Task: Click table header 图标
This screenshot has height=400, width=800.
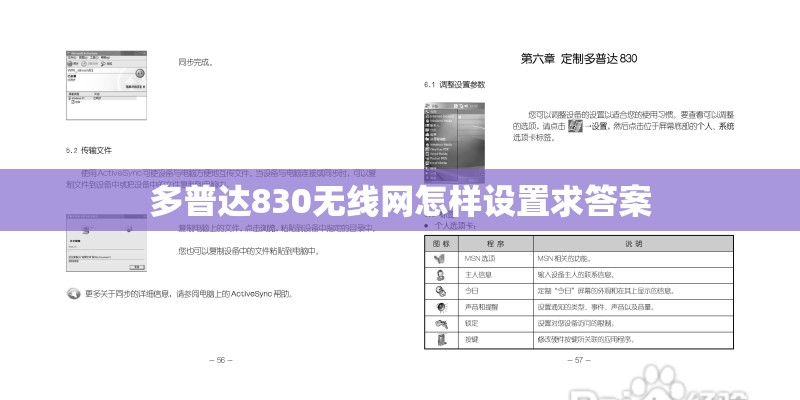Action: (441, 243)
